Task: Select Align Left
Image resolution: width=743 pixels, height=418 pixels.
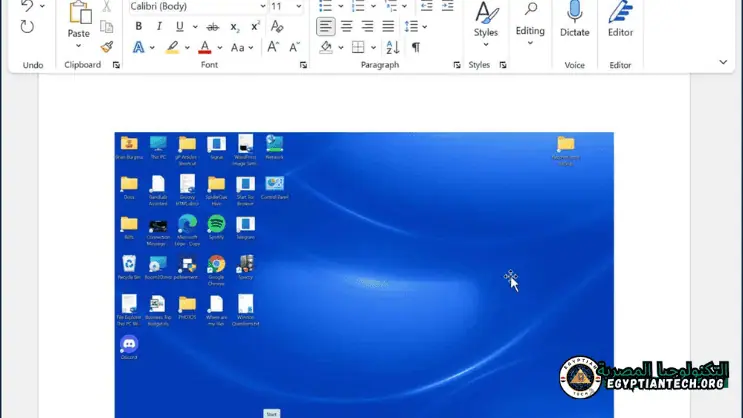Action: click(326, 27)
